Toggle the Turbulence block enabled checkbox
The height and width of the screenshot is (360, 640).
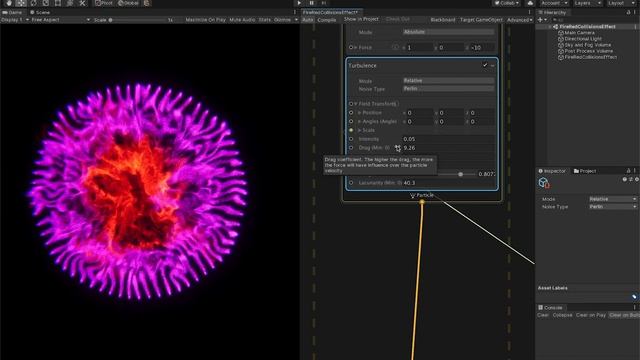tap(485, 65)
